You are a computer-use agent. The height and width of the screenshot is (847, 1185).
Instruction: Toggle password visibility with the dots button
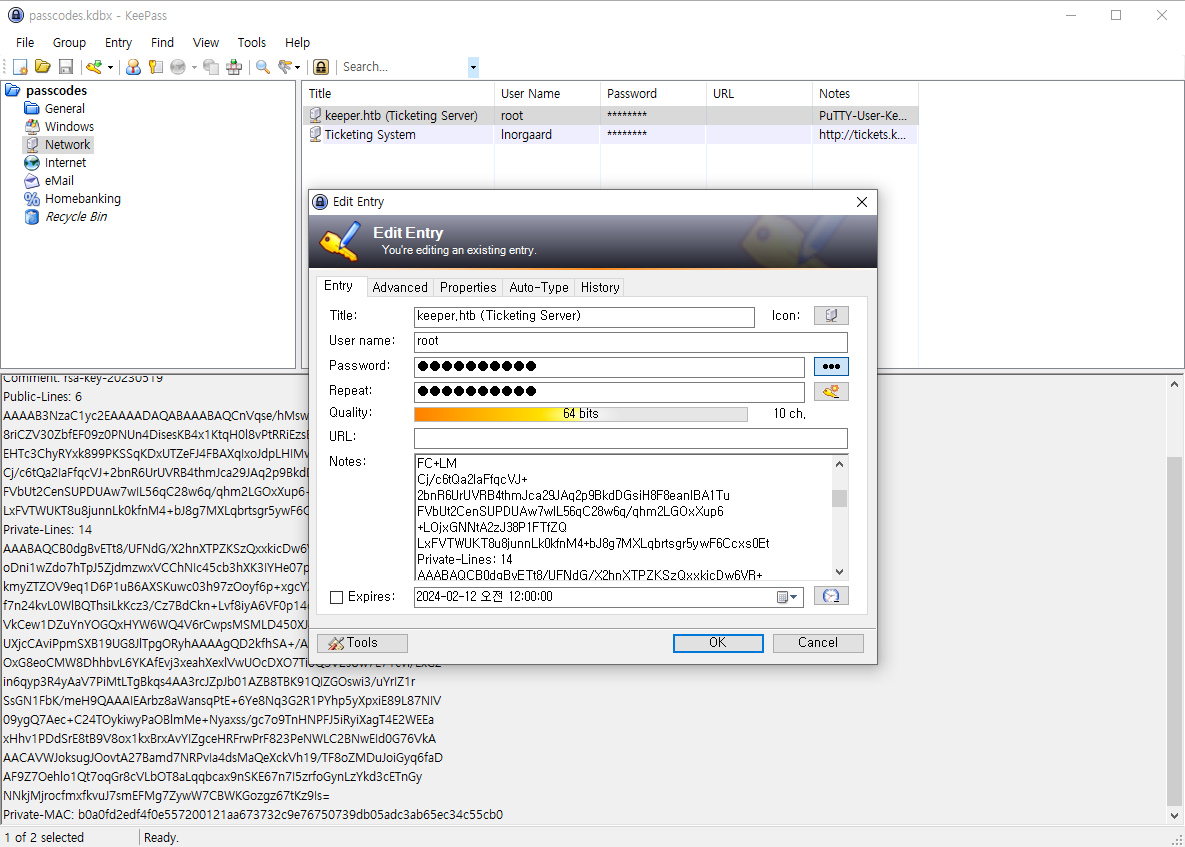pos(831,366)
